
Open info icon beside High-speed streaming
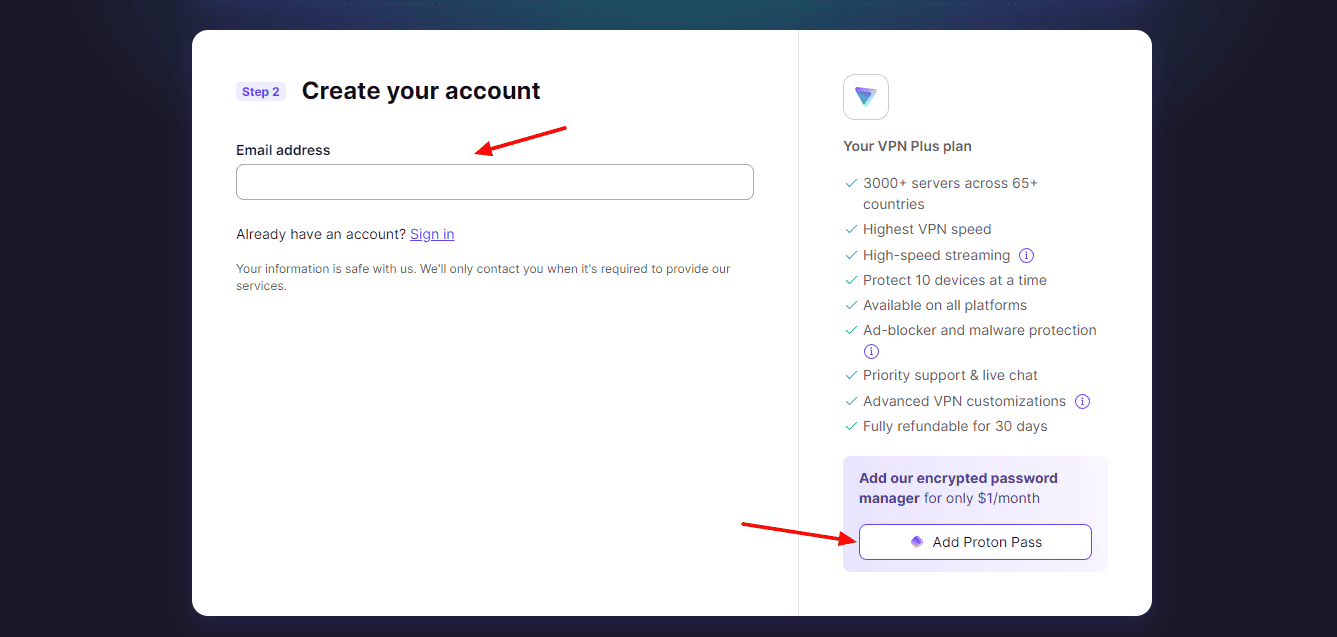1026,255
